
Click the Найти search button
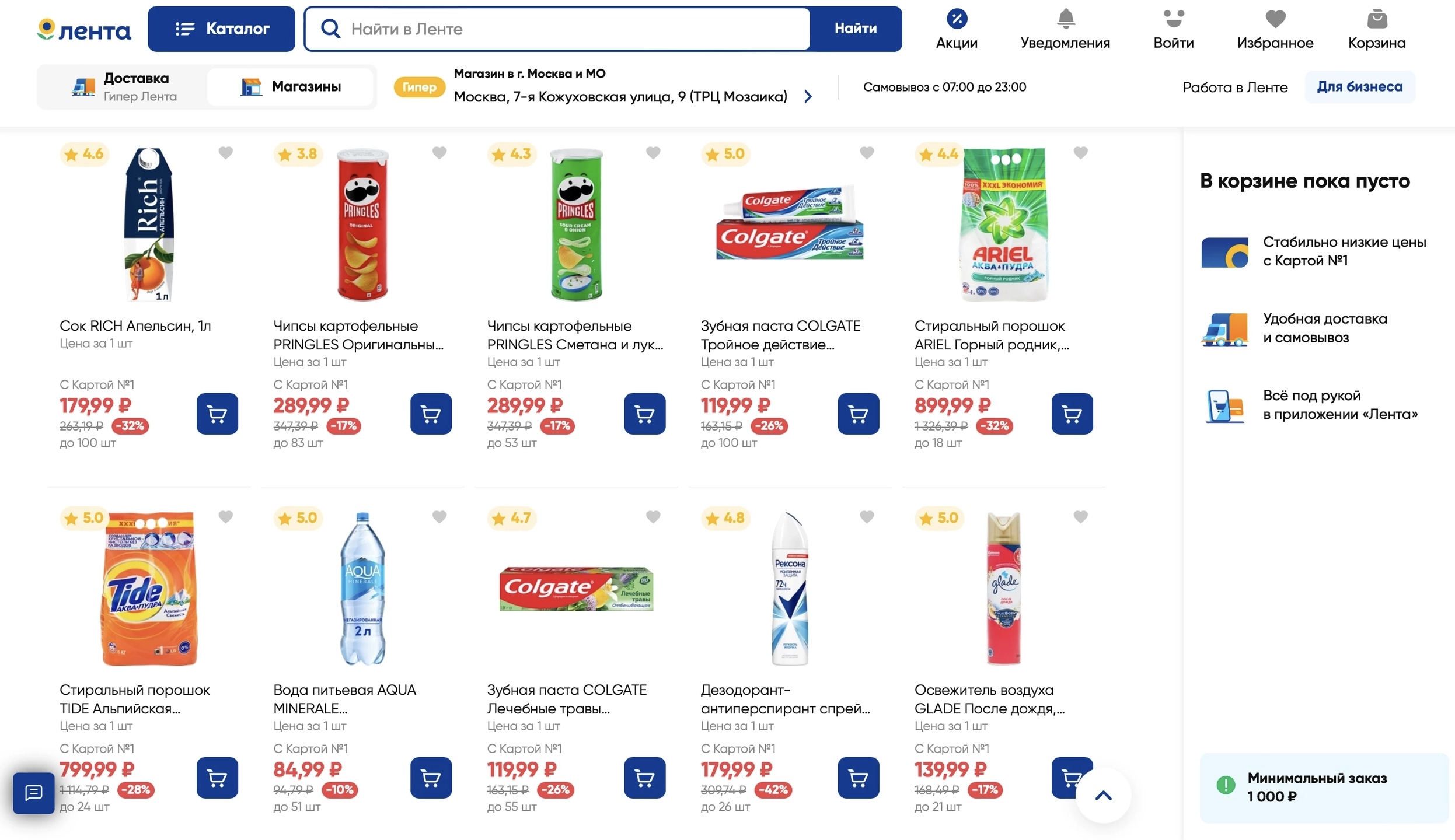(855, 29)
